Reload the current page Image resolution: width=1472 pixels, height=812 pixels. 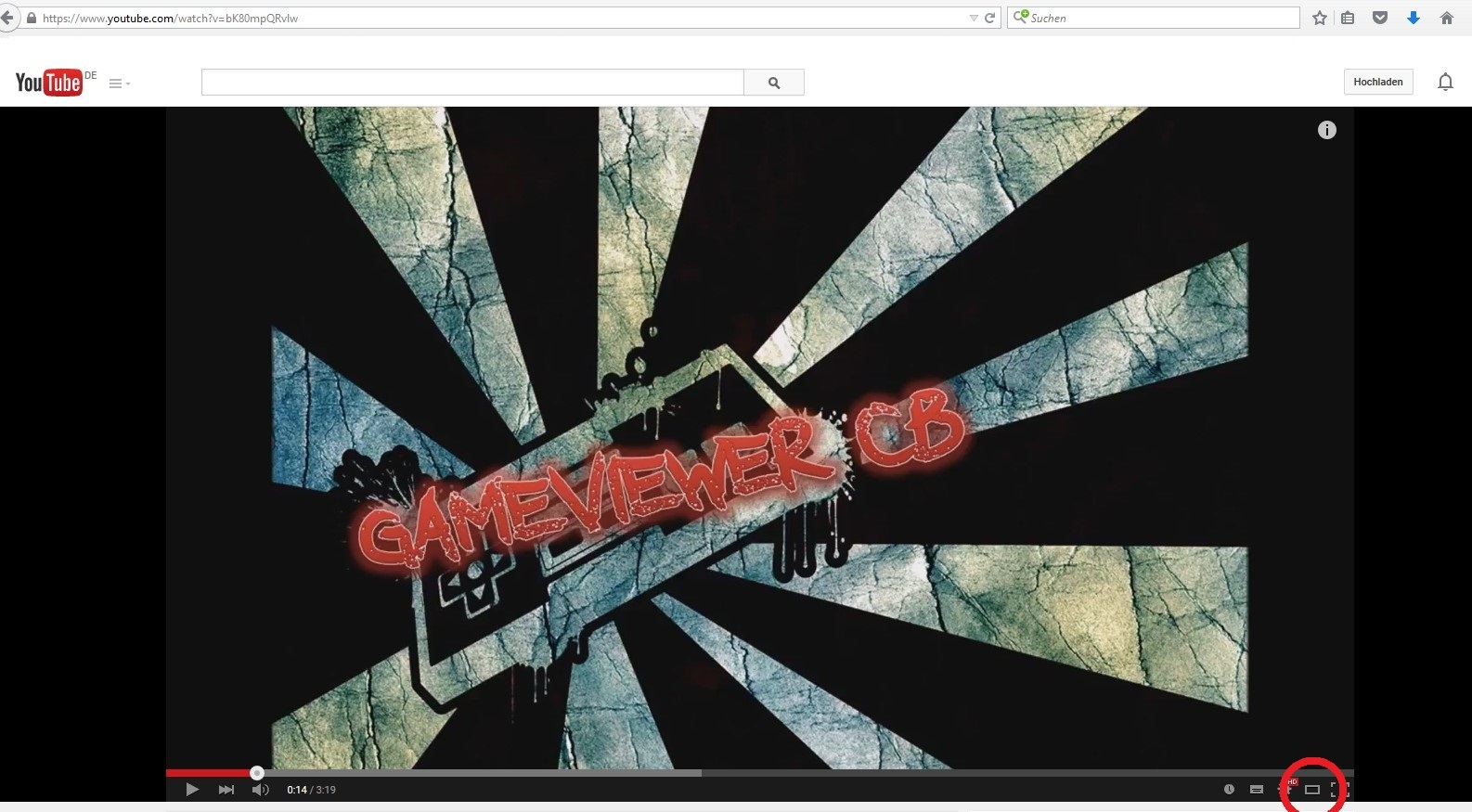[x=990, y=18]
